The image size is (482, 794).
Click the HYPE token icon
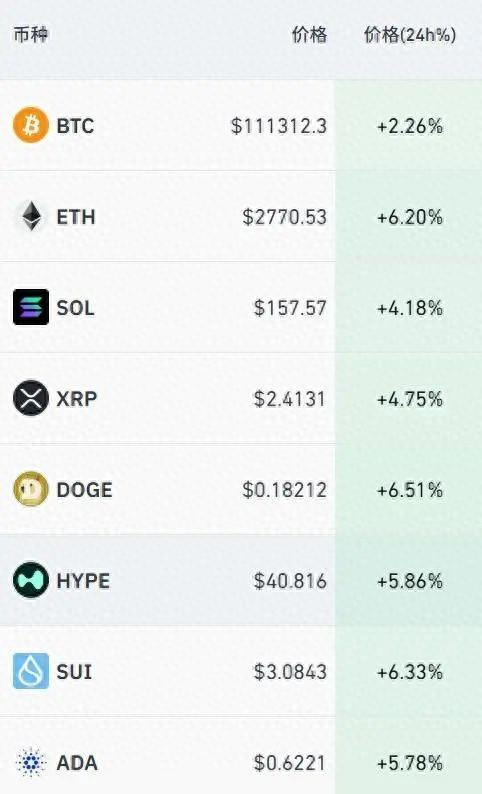click(31, 580)
